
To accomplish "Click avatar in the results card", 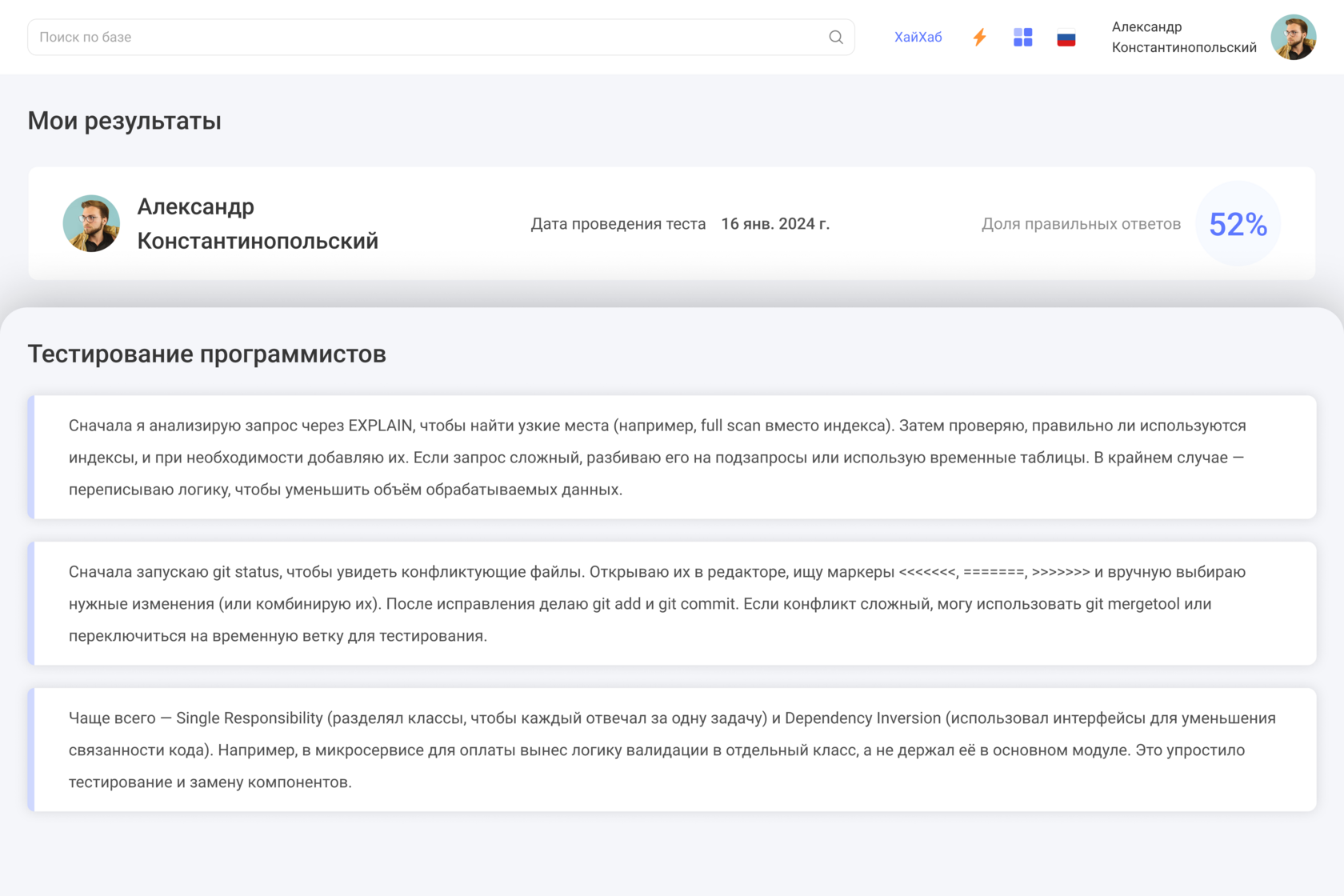I will coord(91,223).
